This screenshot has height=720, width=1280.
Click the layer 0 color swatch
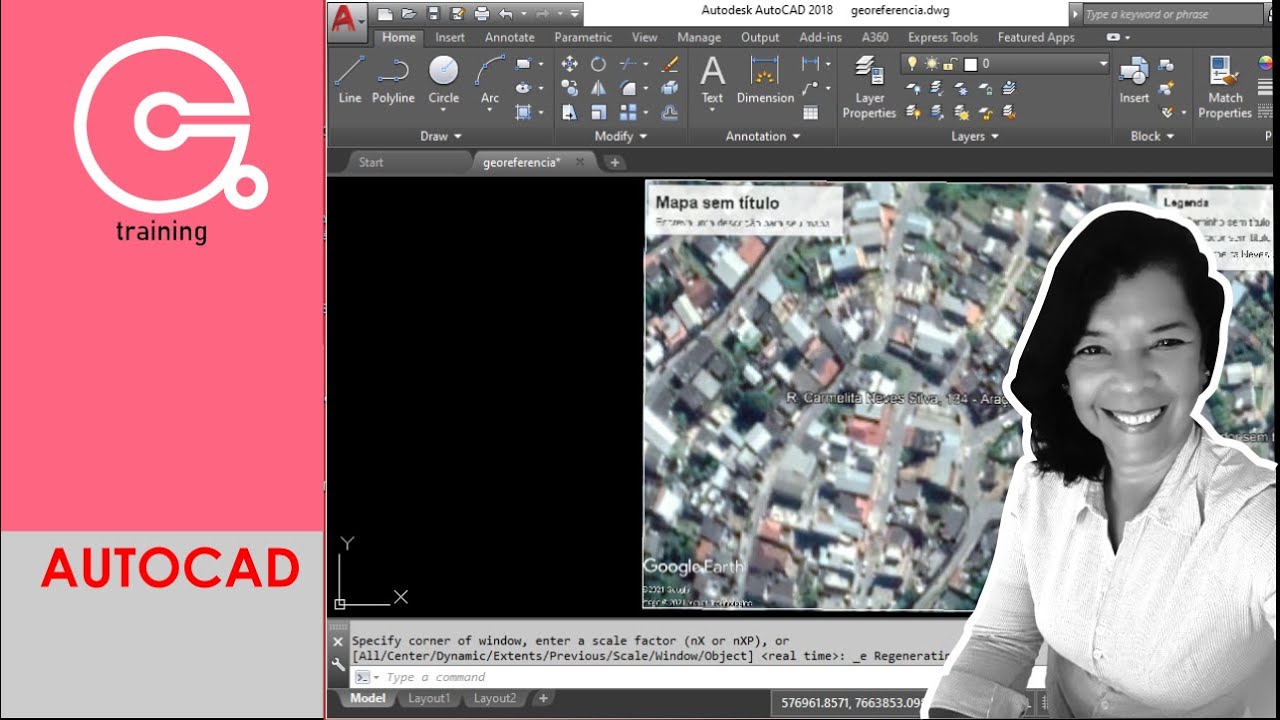click(970, 64)
